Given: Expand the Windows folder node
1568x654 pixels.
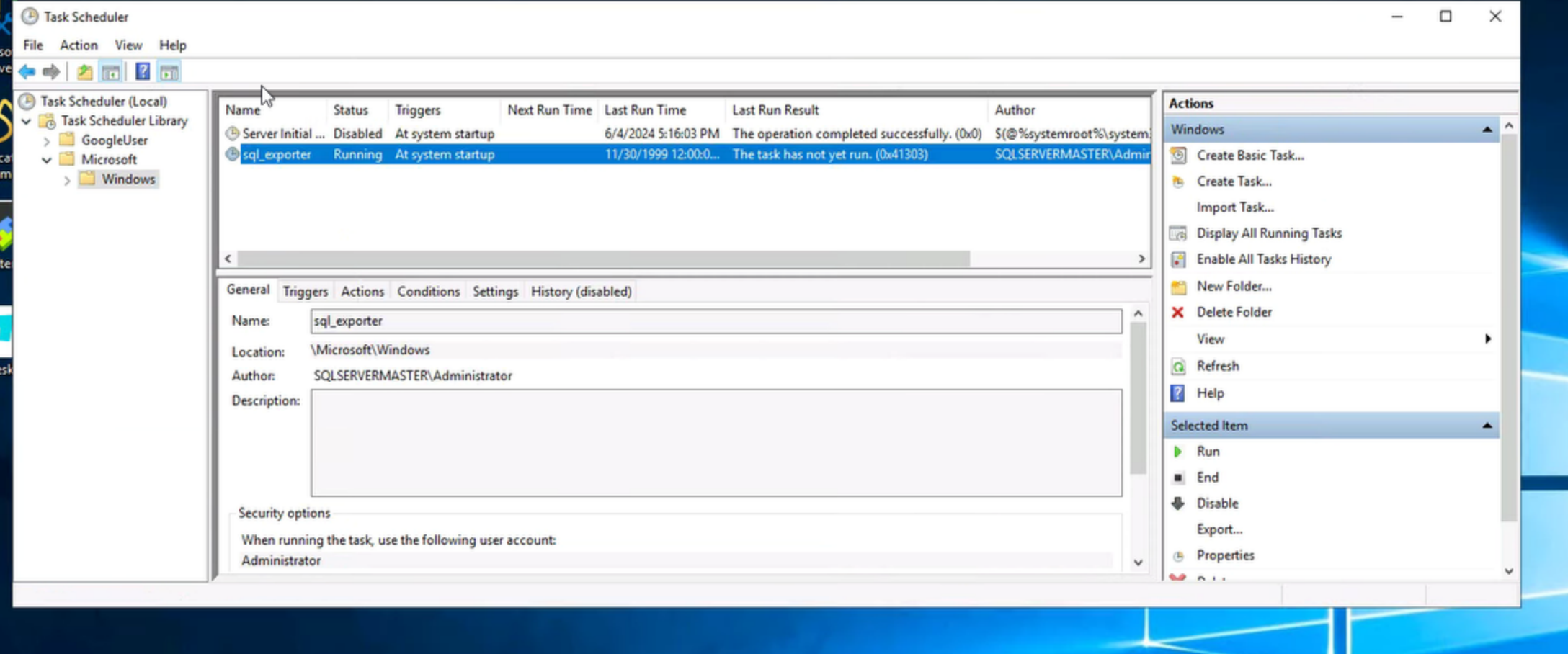Looking at the screenshot, I should pos(66,180).
